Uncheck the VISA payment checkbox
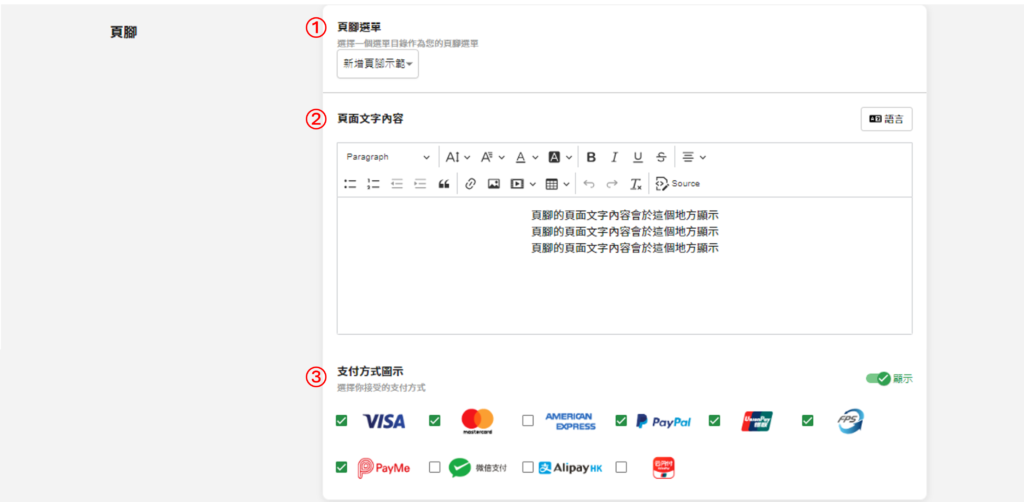 coord(342,421)
